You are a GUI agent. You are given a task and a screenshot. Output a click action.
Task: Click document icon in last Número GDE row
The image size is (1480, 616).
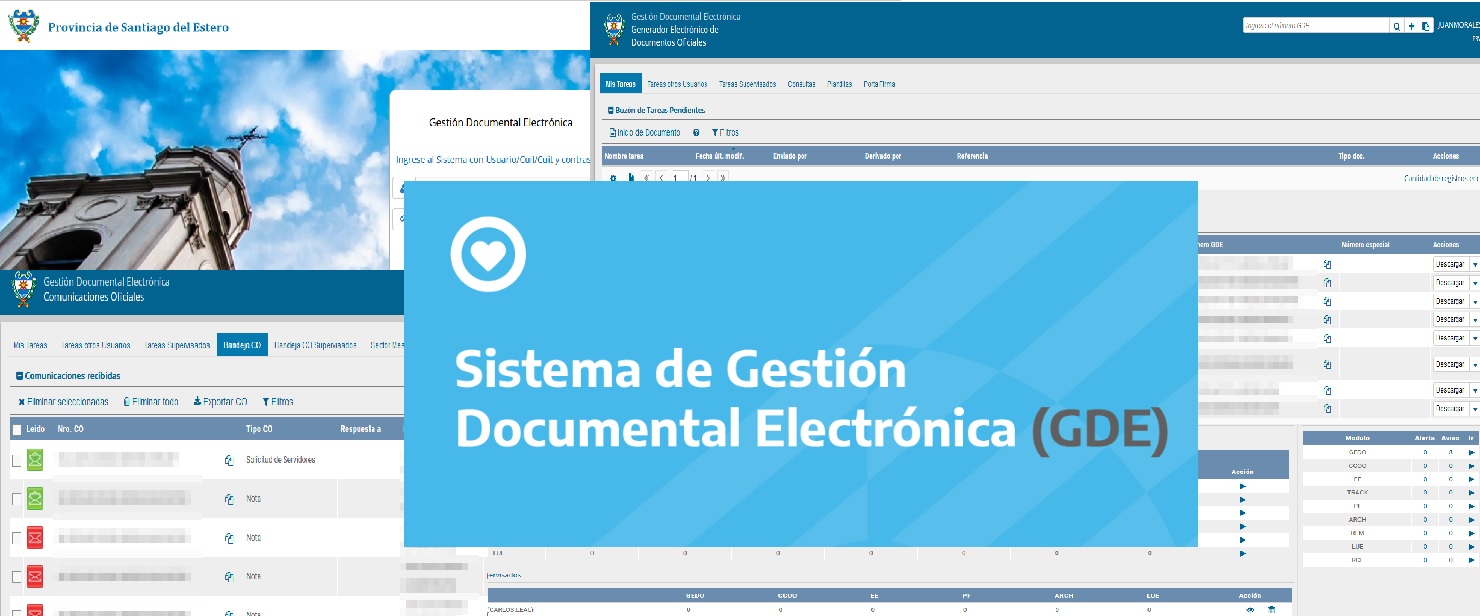click(x=1328, y=408)
